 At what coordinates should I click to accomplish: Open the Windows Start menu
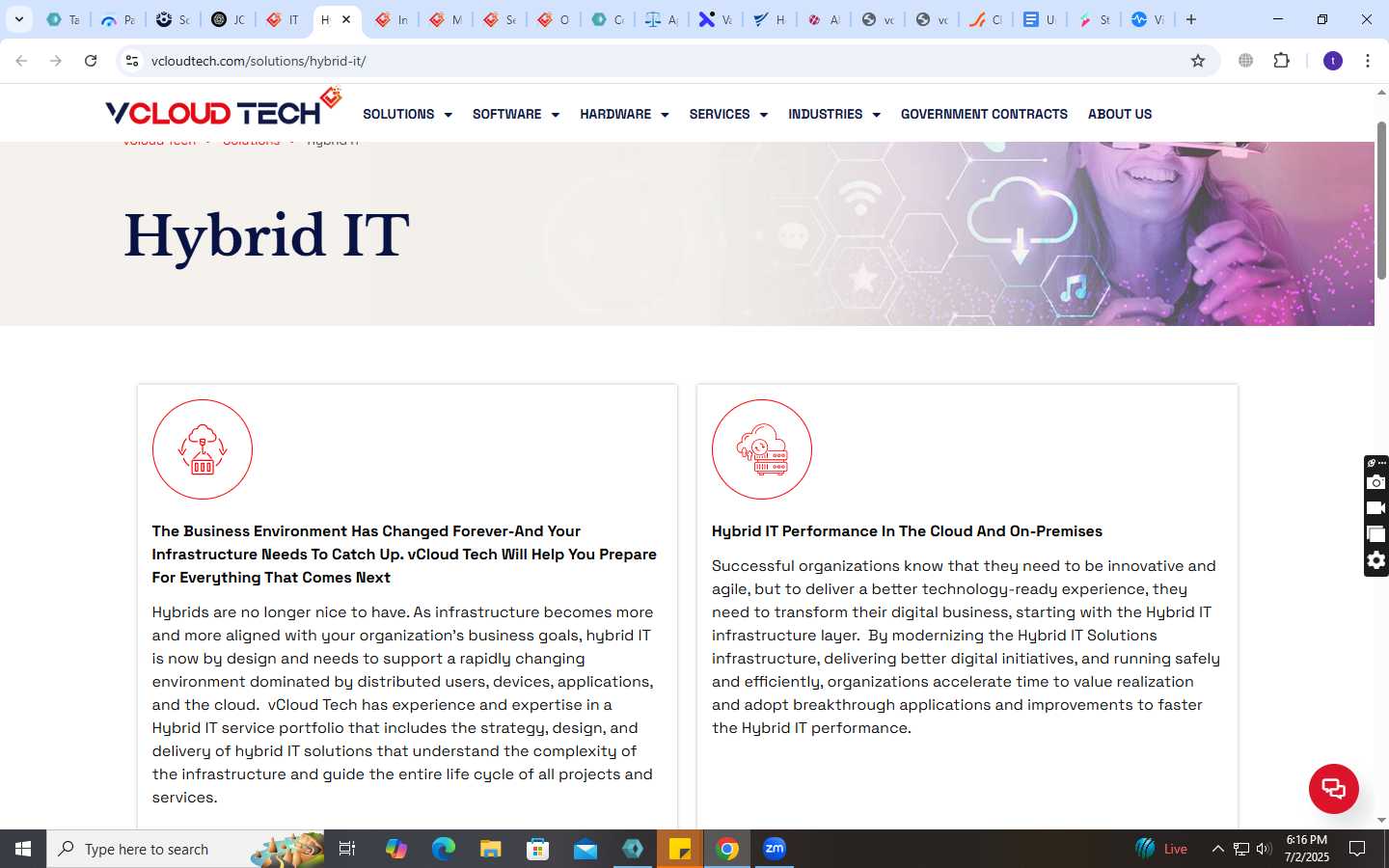tap(23, 849)
